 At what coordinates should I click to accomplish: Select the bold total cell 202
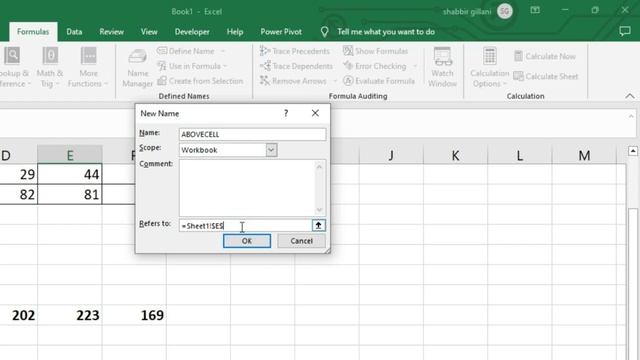[x=18, y=315]
